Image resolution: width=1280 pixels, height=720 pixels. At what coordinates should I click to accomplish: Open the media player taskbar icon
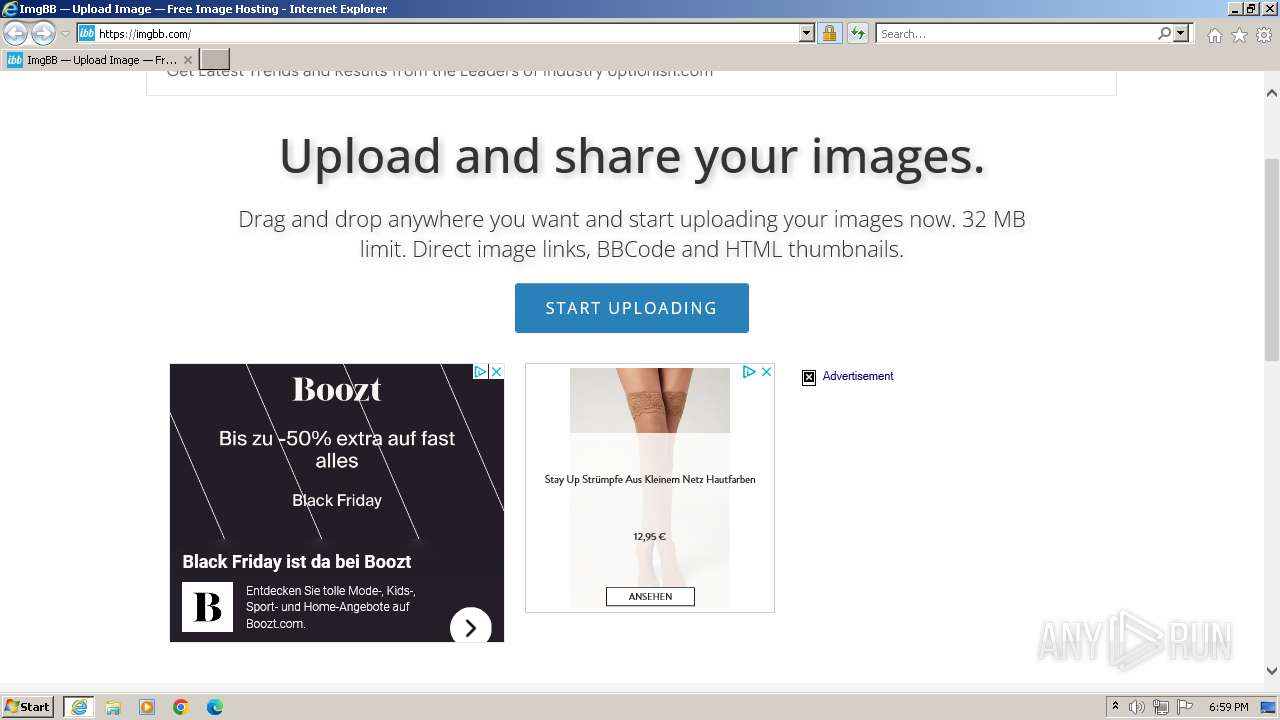click(x=147, y=707)
